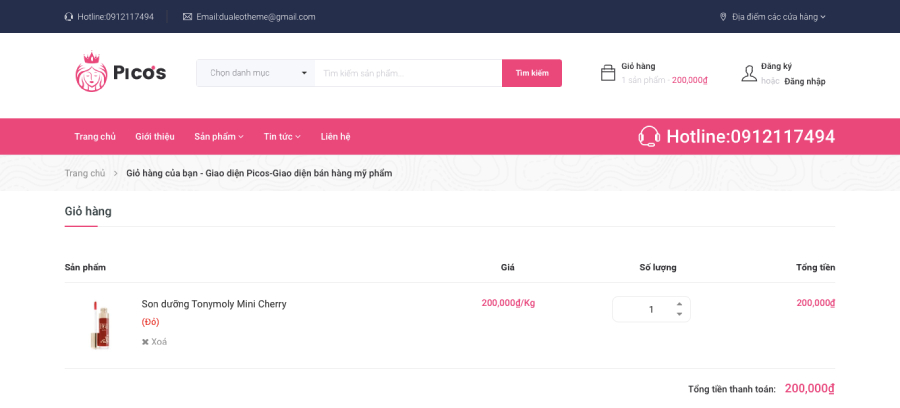Click the large Hotline:0912117494 in pink bar
900x408 pixels.
[x=751, y=137]
